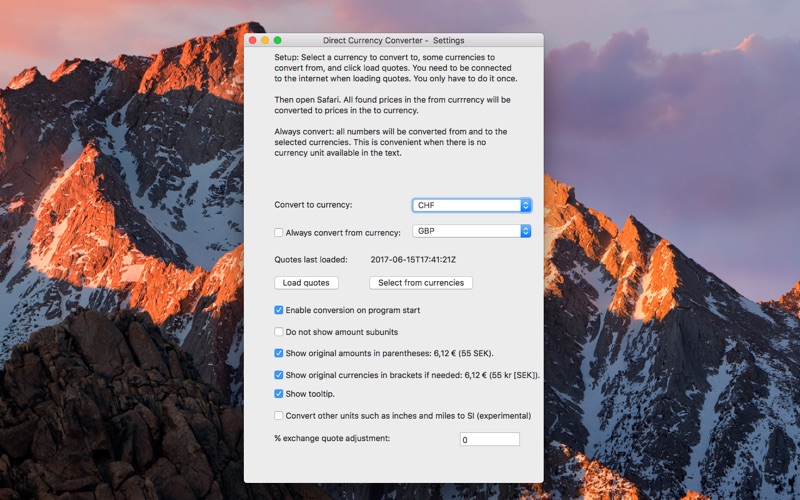The height and width of the screenshot is (500, 800).
Task: Toggle Show original currencies in brackets
Action: (279, 375)
